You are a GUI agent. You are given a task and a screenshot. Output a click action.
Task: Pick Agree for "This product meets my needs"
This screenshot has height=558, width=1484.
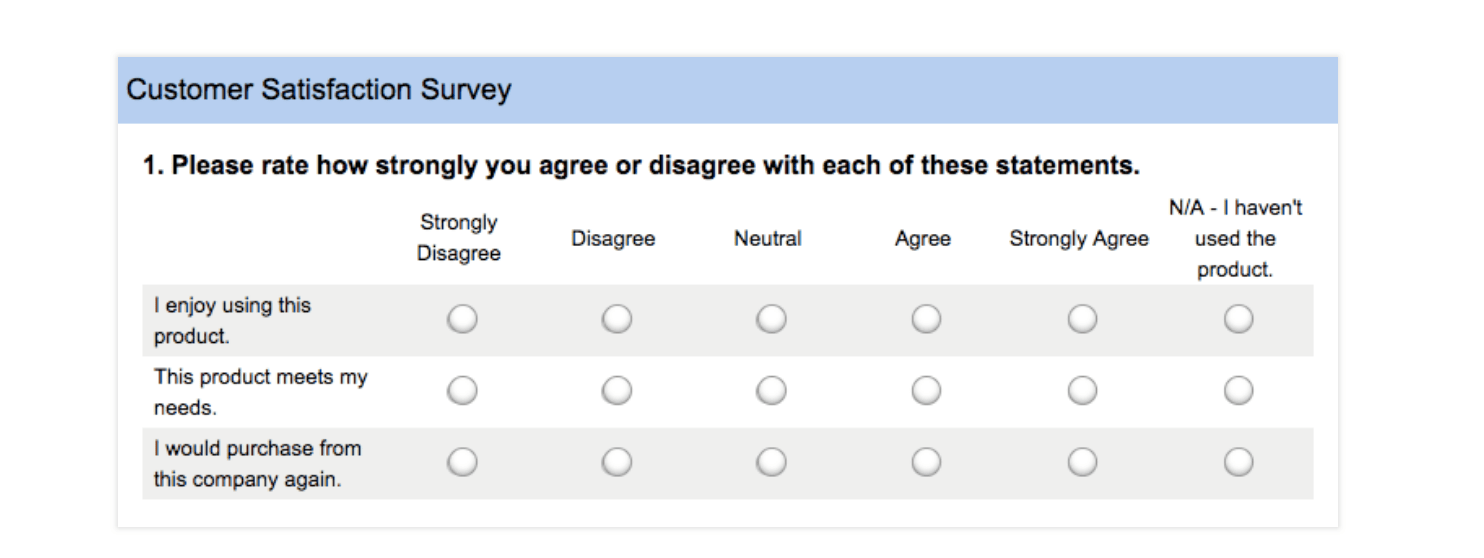pyautogui.click(x=926, y=390)
